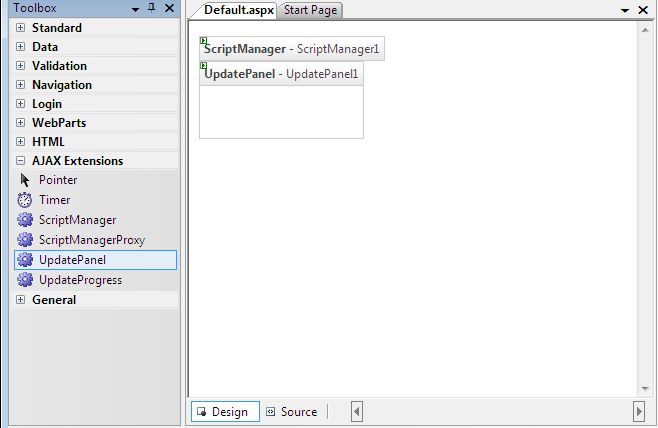Switch to Design view
Viewport: 658px width, 428px height.
coord(225,412)
